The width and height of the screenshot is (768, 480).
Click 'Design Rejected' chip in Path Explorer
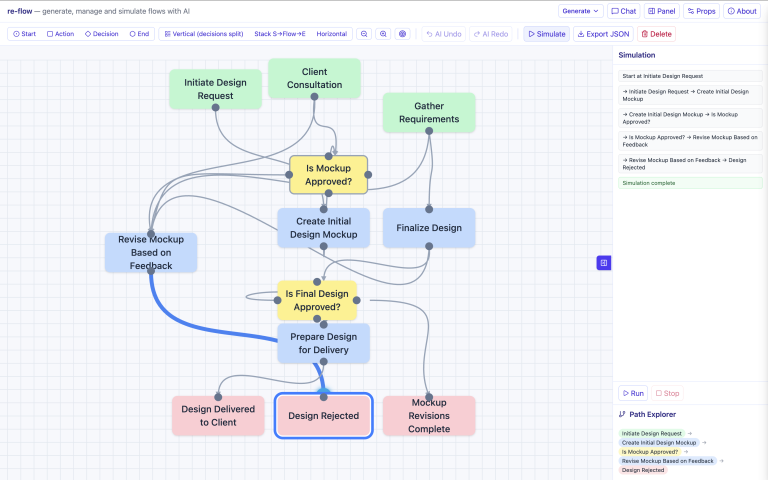tap(643, 470)
